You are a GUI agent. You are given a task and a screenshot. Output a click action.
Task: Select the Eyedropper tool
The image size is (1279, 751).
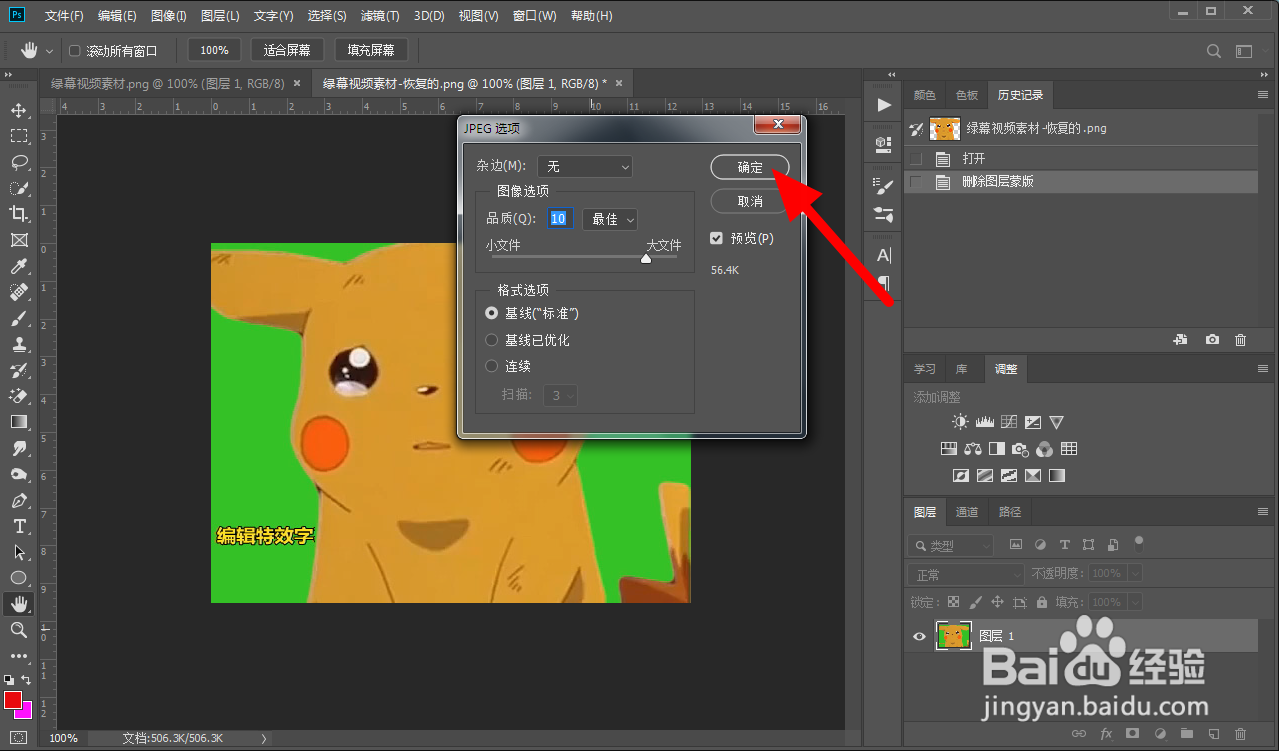[19, 266]
